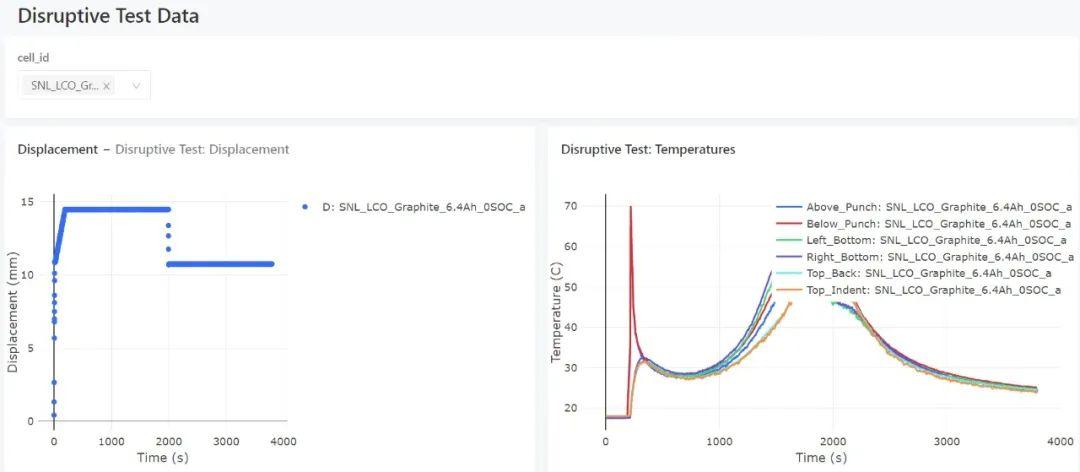This screenshot has height=472, width=1080.
Task: Click Disruptive Test: Displacement subtitle
Action: pyautogui.click(x=202, y=150)
